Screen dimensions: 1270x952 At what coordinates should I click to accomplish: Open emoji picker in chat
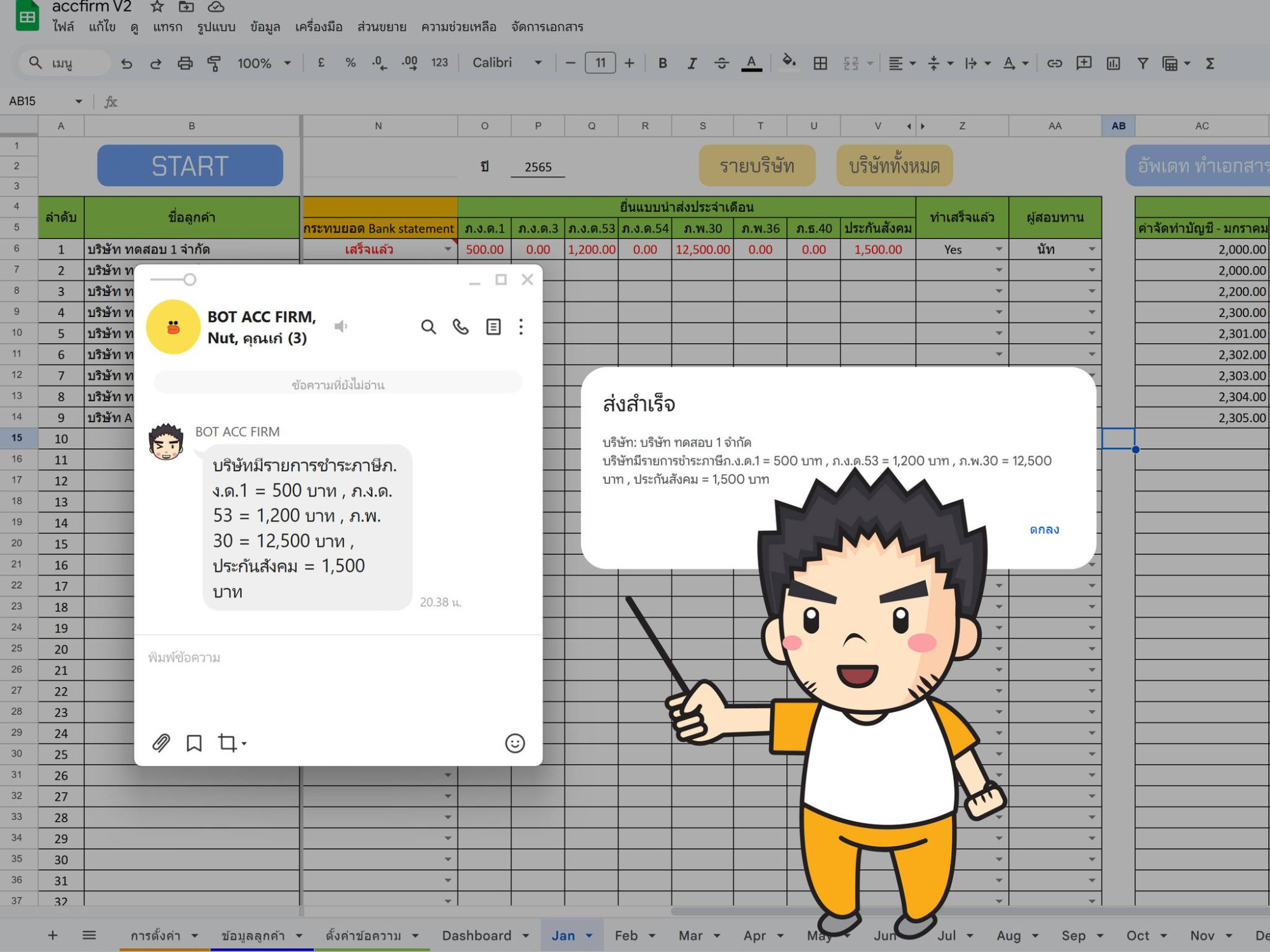pos(514,742)
